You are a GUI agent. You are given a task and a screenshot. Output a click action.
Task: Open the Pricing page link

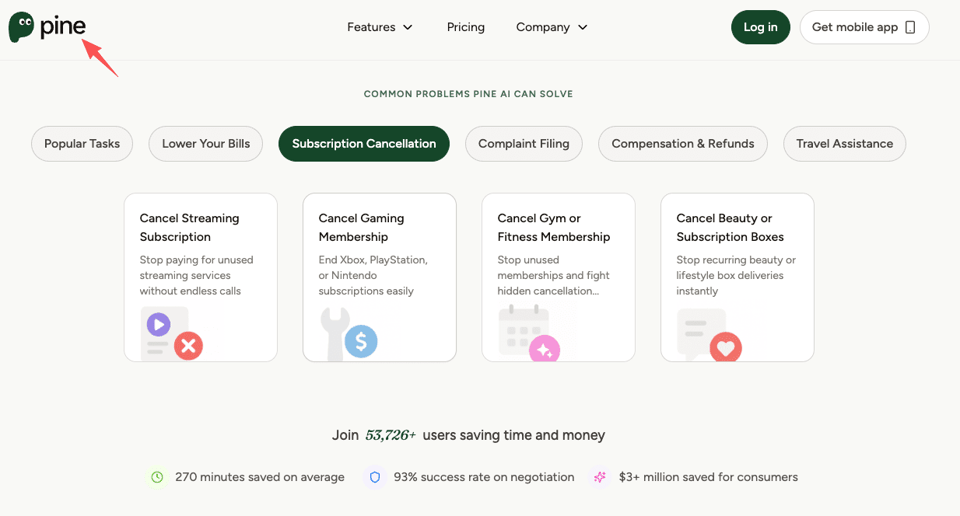tap(465, 27)
